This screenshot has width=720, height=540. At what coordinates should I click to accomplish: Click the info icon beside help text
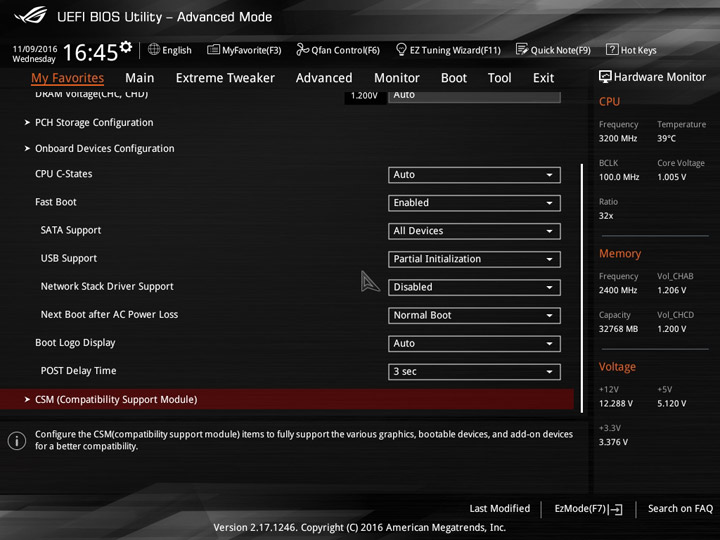[17, 441]
